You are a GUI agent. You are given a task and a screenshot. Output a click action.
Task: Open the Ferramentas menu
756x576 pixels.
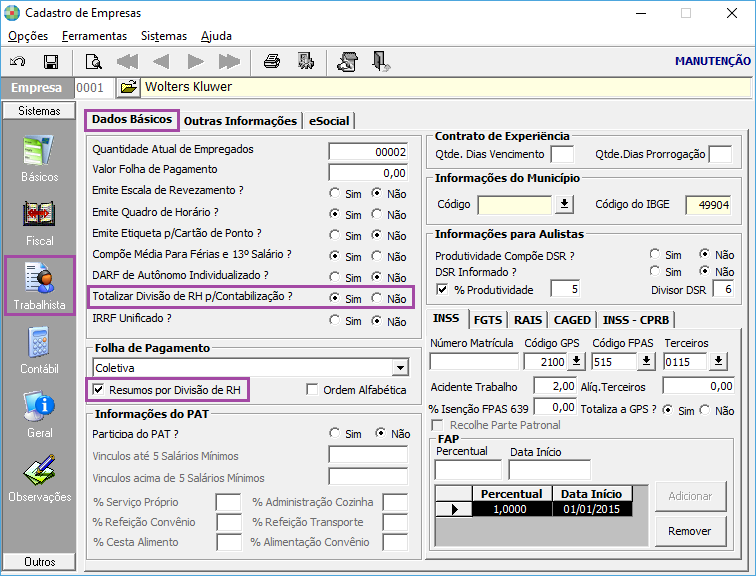coord(94,36)
